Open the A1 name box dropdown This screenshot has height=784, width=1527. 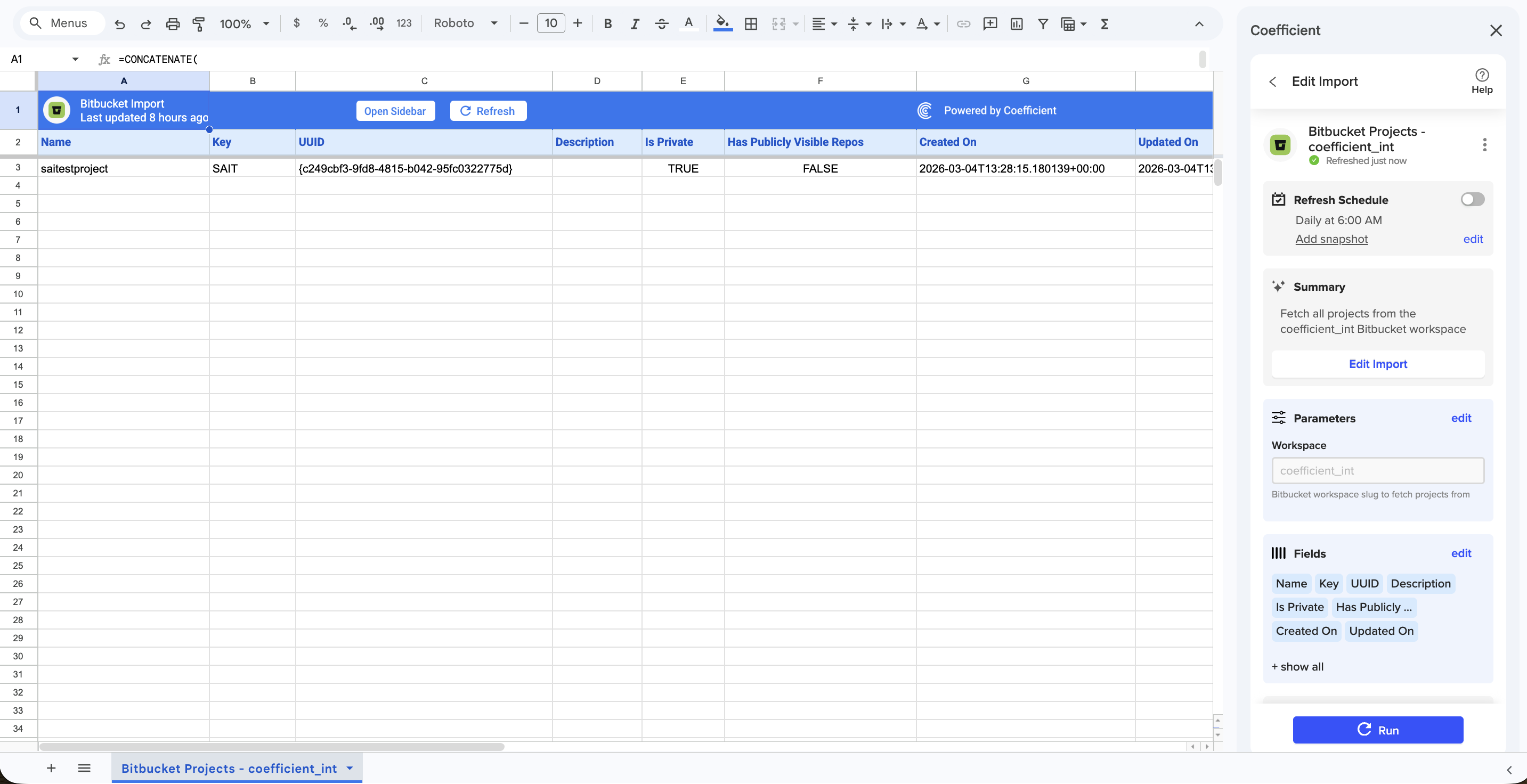pyautogui.click(x=75, y=59)
